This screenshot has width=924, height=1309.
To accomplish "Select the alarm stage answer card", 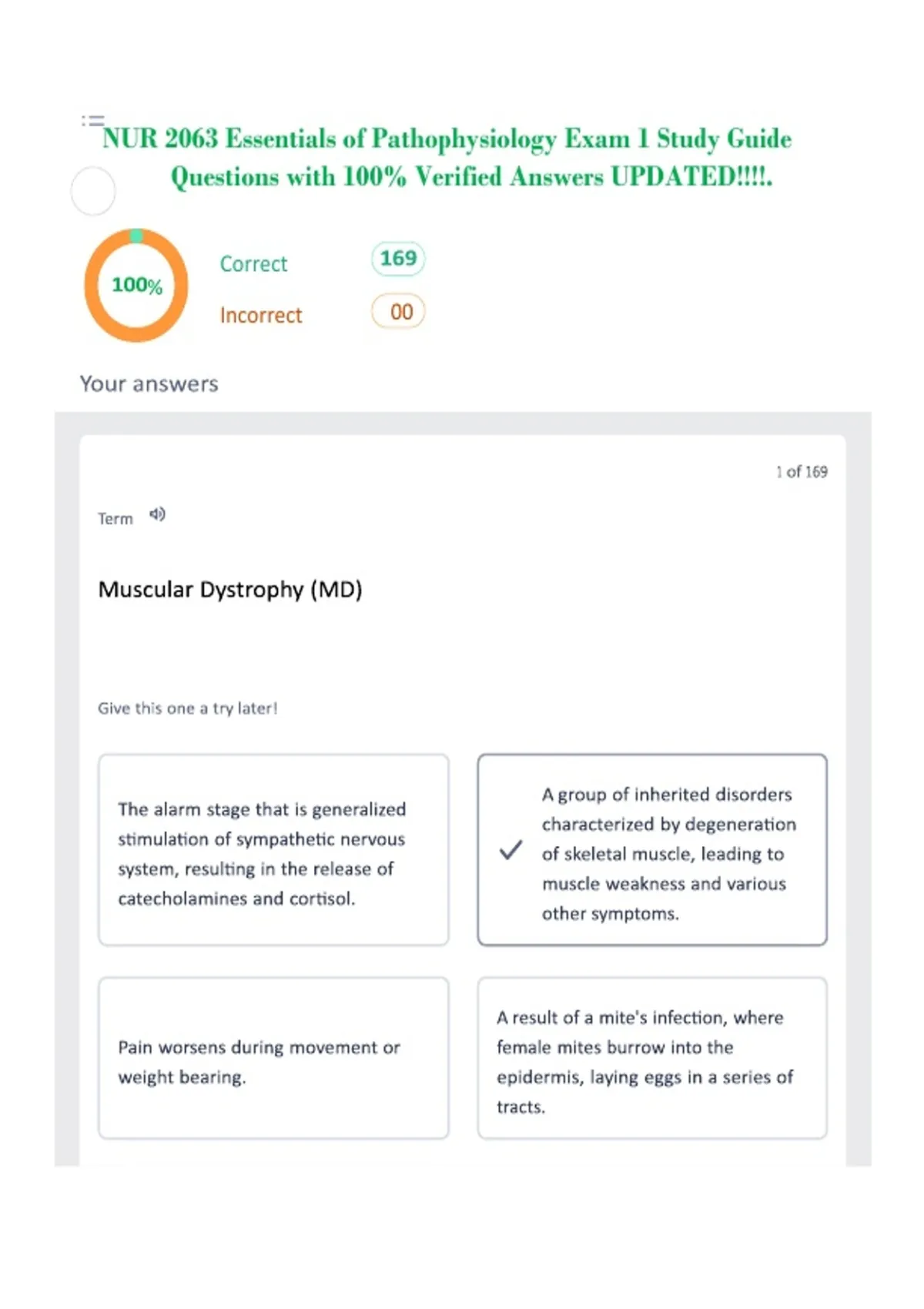I will tap(273, 850).
